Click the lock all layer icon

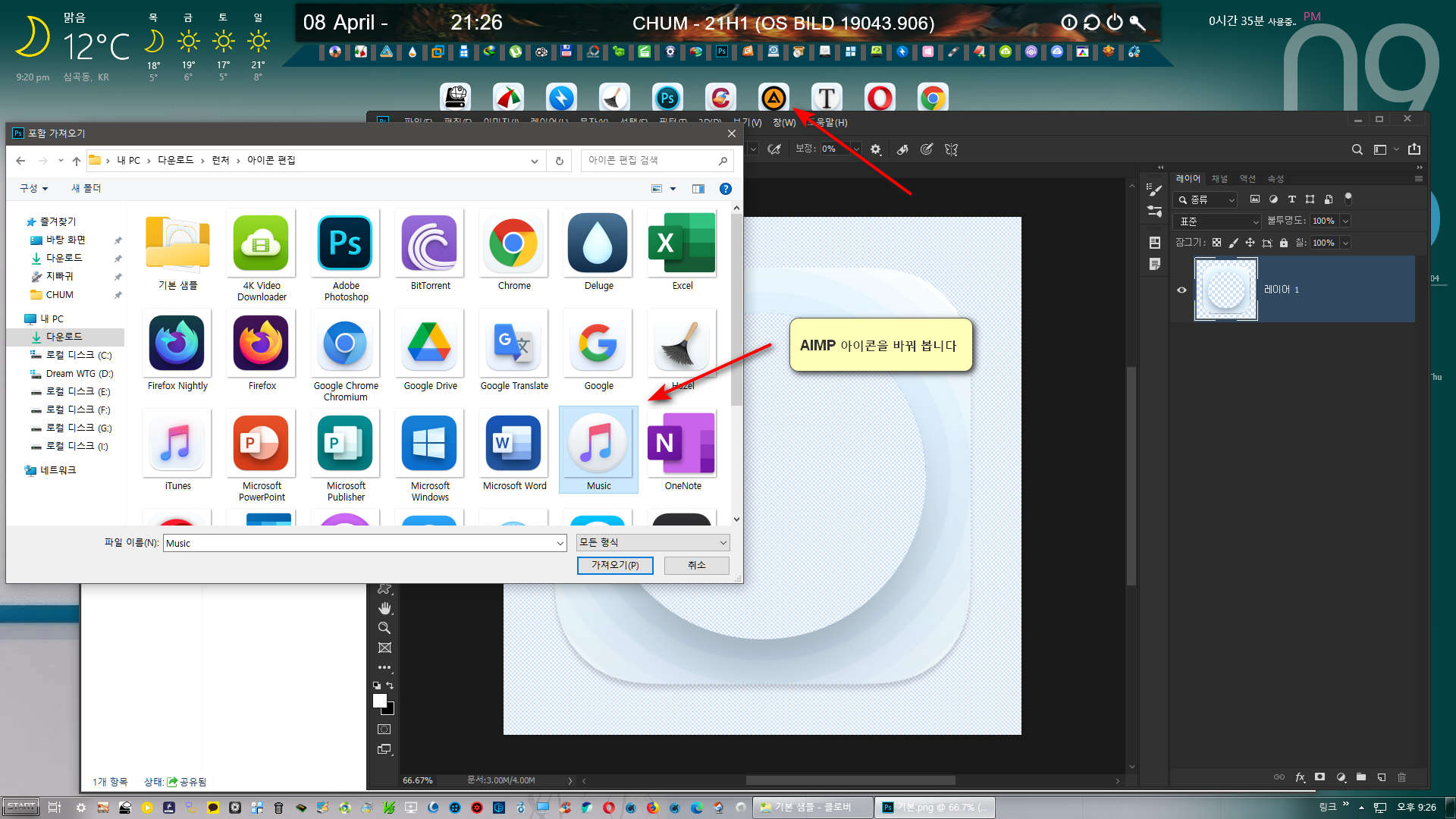(1284, 243)
